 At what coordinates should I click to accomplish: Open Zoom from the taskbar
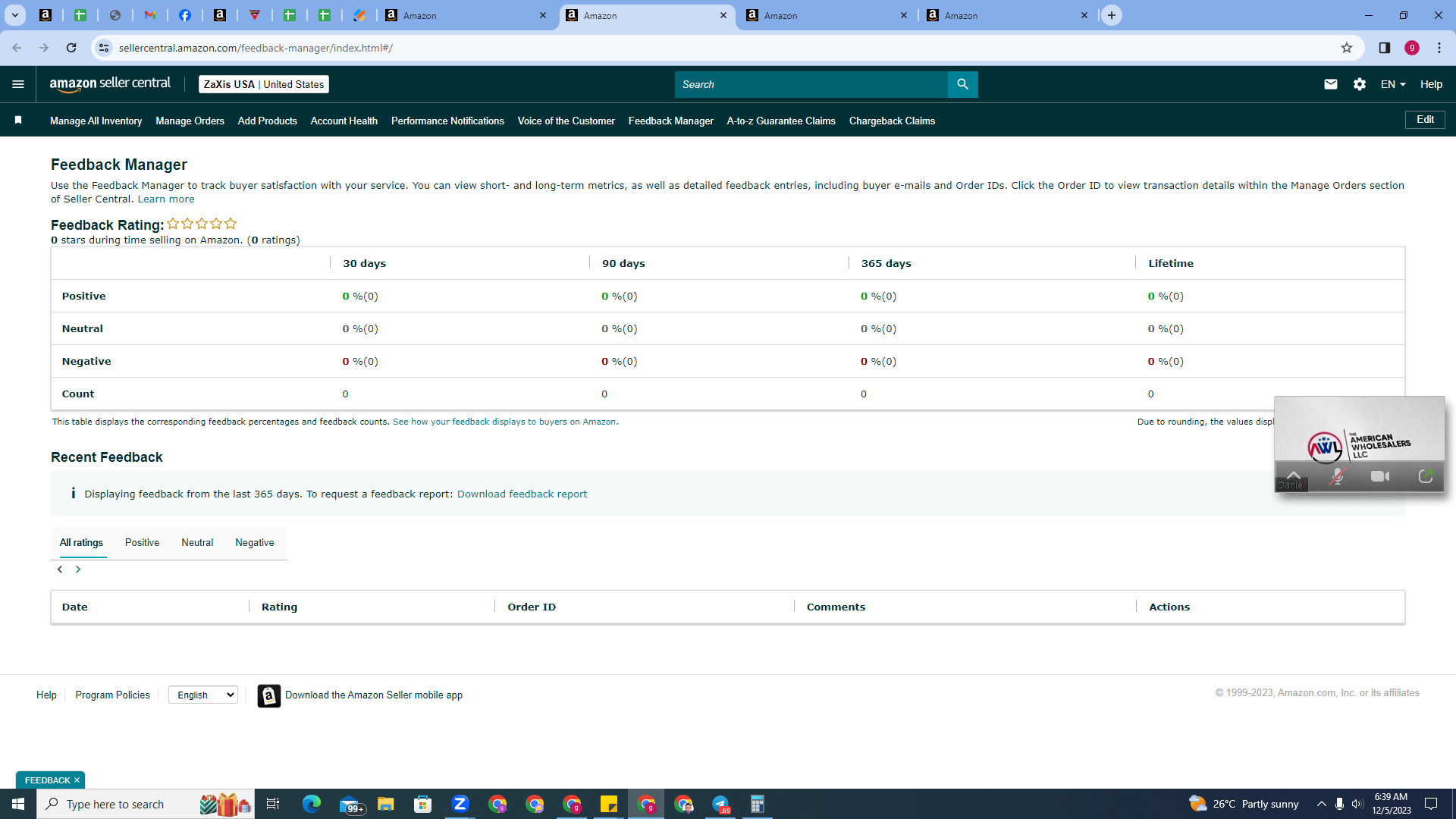(460, 804)
